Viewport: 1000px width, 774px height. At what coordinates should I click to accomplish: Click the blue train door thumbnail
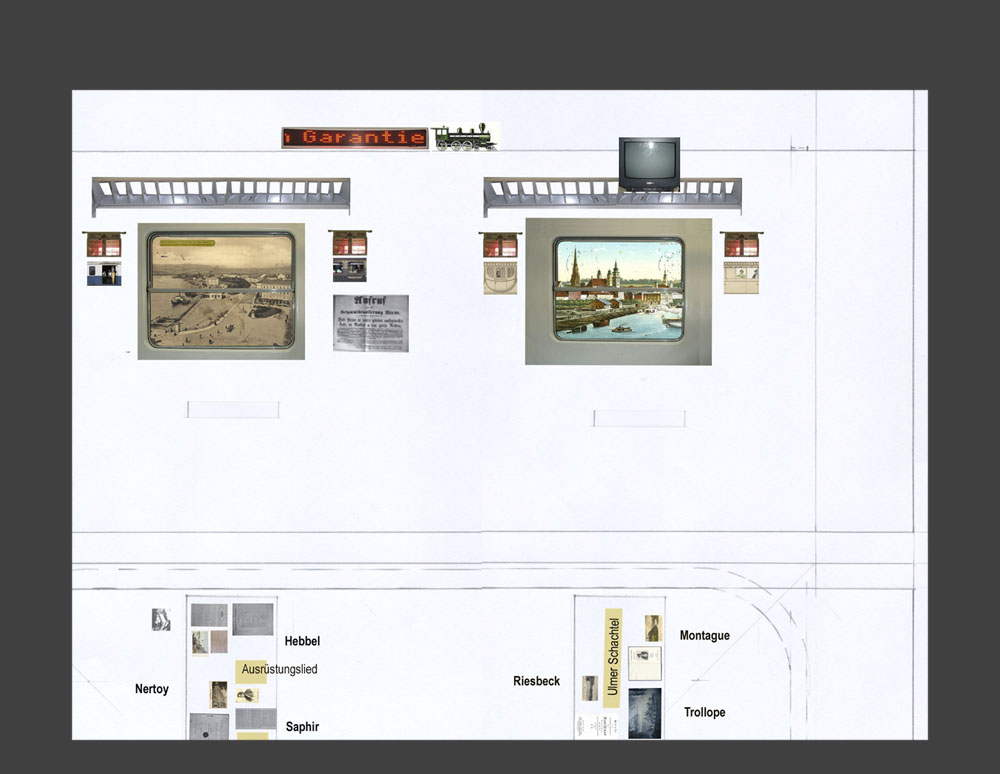103,274
